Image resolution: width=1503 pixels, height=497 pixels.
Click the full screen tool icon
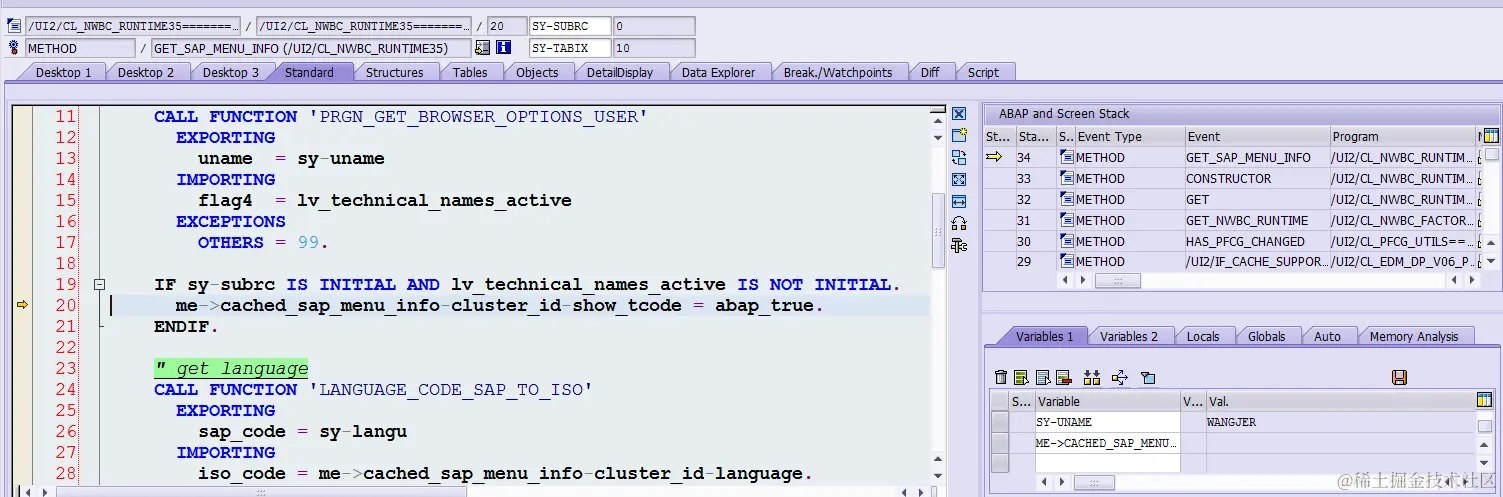tap(959, 179)
